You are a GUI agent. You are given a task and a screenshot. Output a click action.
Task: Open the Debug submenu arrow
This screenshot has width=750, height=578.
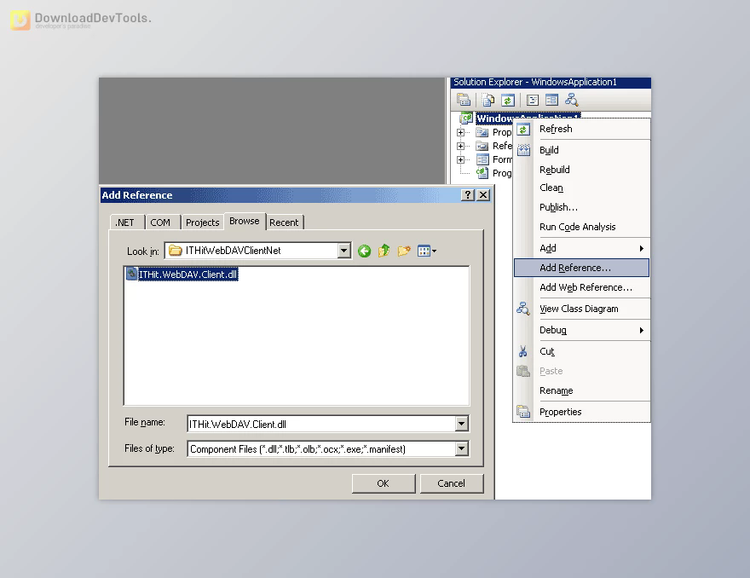click(641, 330)
